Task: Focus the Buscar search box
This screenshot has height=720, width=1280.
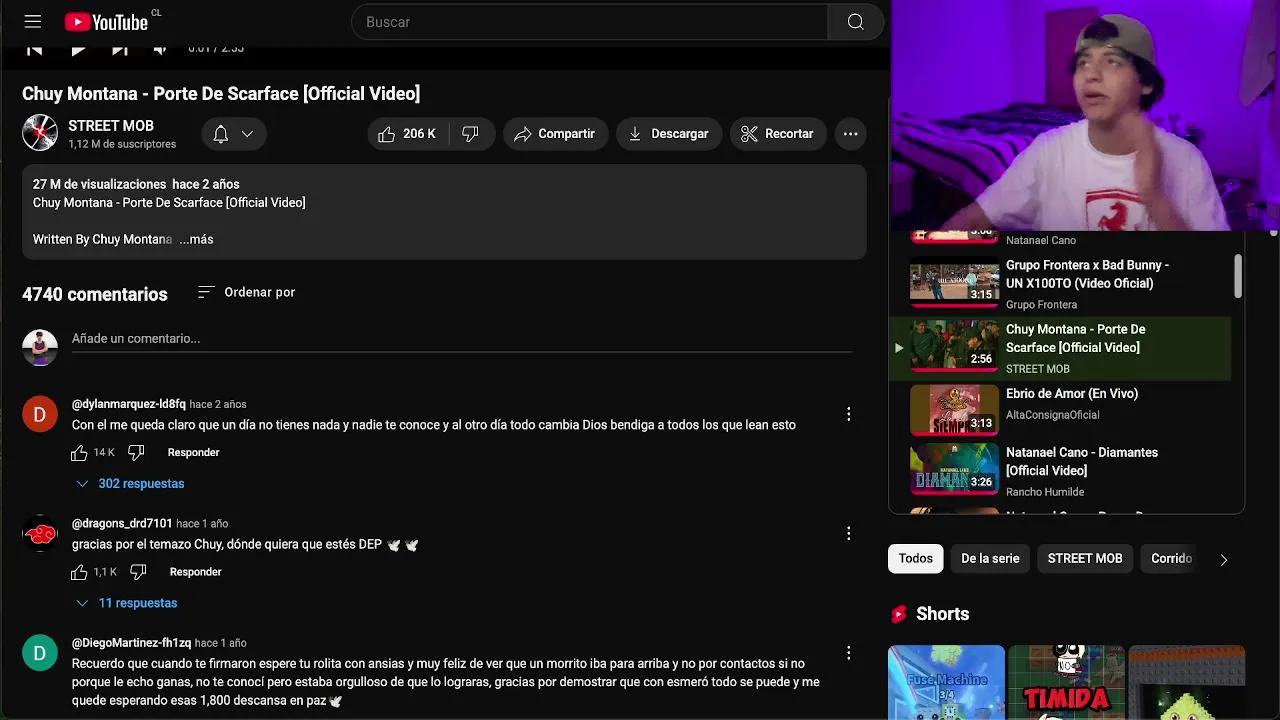Action: [x=590, y=22]
